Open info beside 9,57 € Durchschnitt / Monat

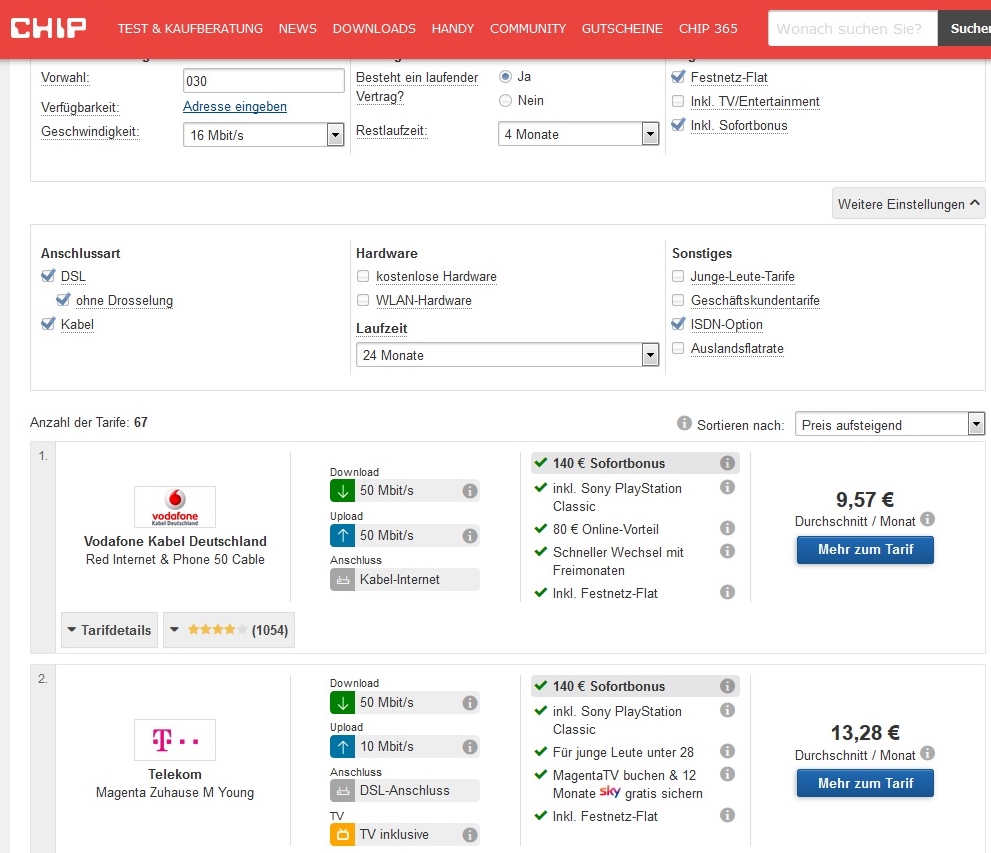927,519
